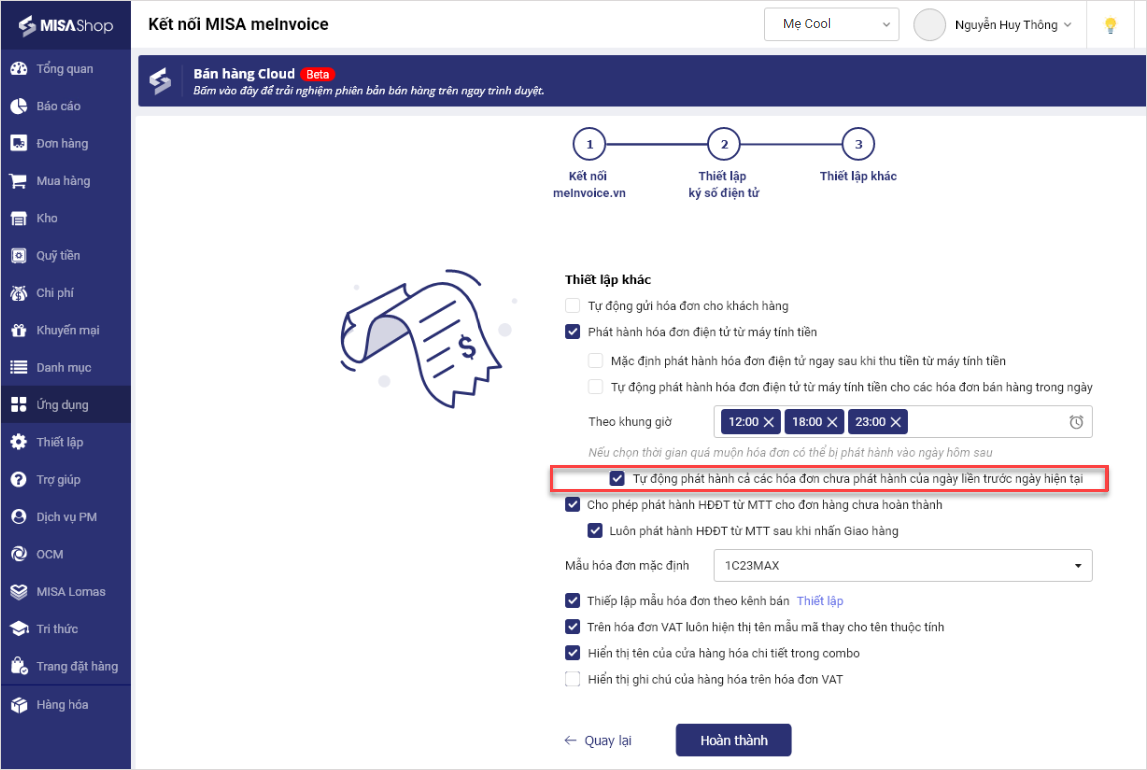
Task: Open the Đơn hàng menu item
Action: 66,143
